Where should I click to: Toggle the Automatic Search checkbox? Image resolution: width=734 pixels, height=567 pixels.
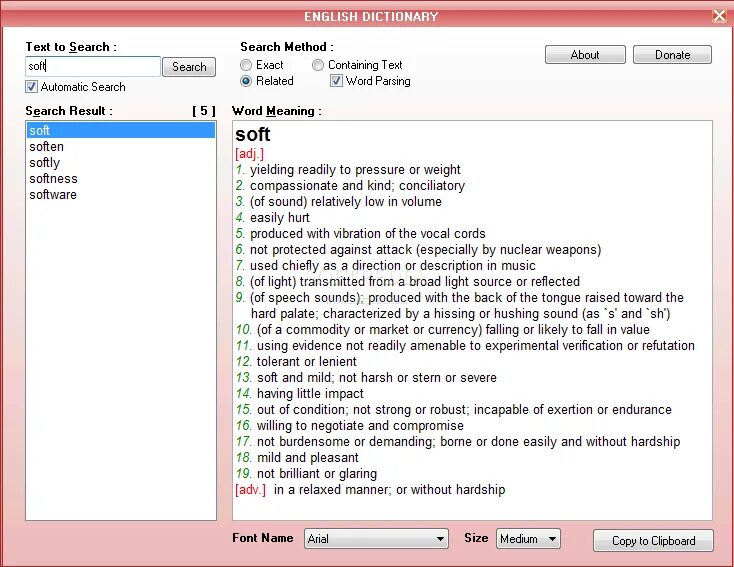click(31, 87)
